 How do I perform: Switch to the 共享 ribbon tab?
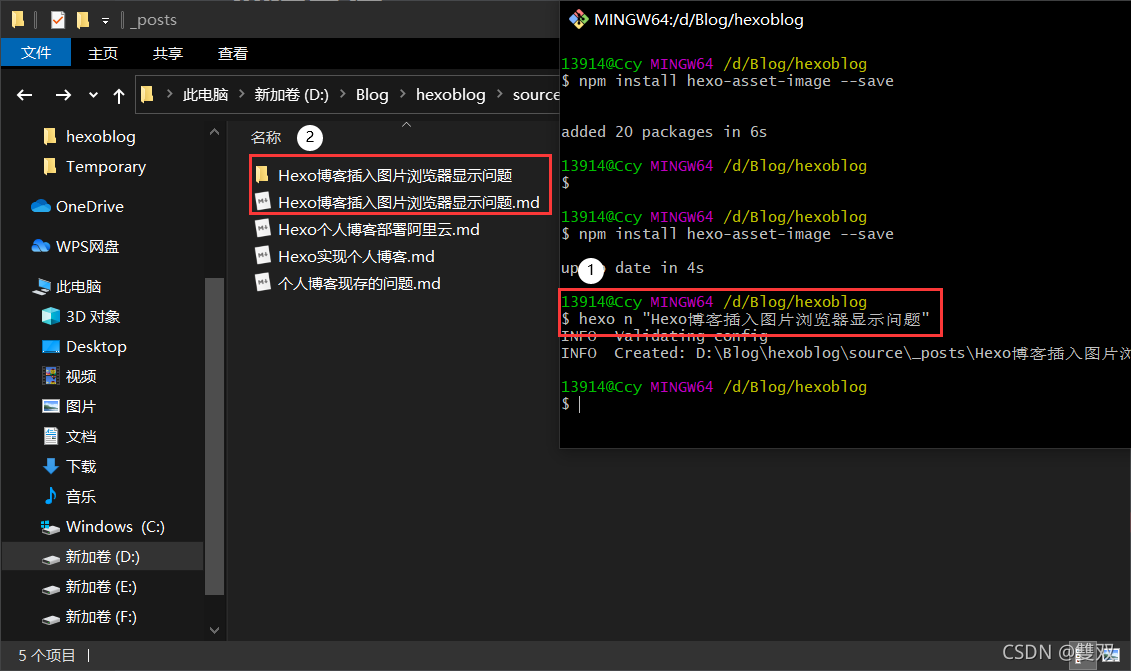point(167,53)
